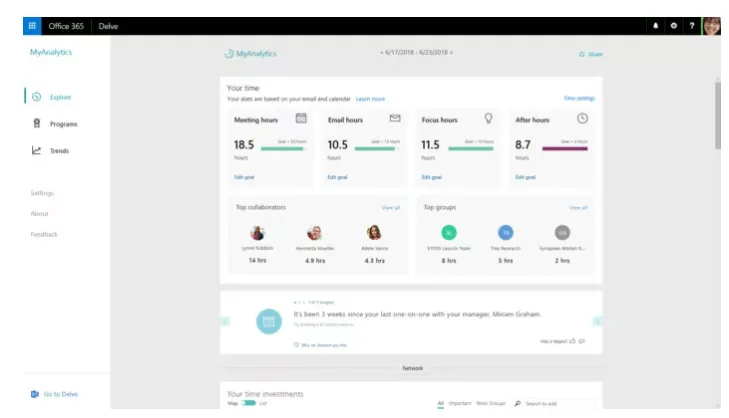Click the Email hours envelope icon
The height and width of the screenshot is (418, 729).
tap(395, 118)
